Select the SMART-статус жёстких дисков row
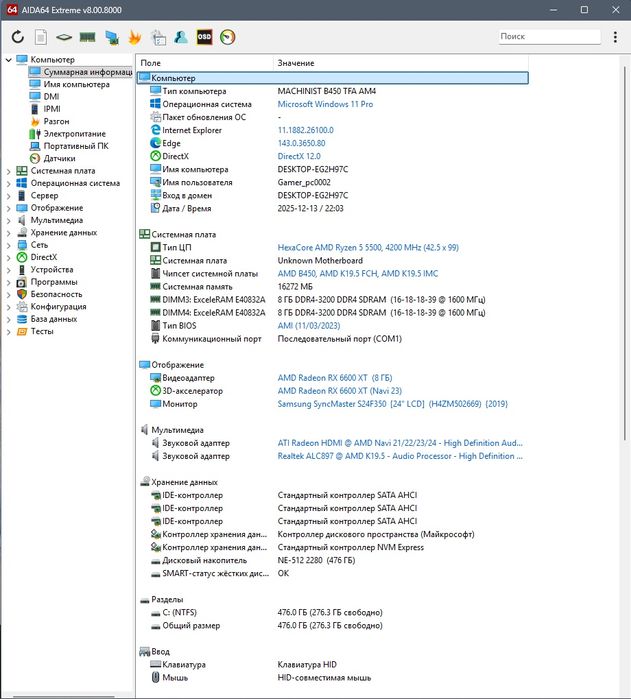This screenshot has width=631, height=699. 332,573
